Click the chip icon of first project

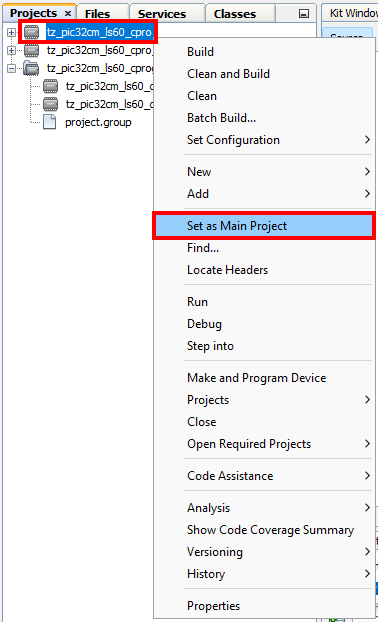[x=31, y=32]
